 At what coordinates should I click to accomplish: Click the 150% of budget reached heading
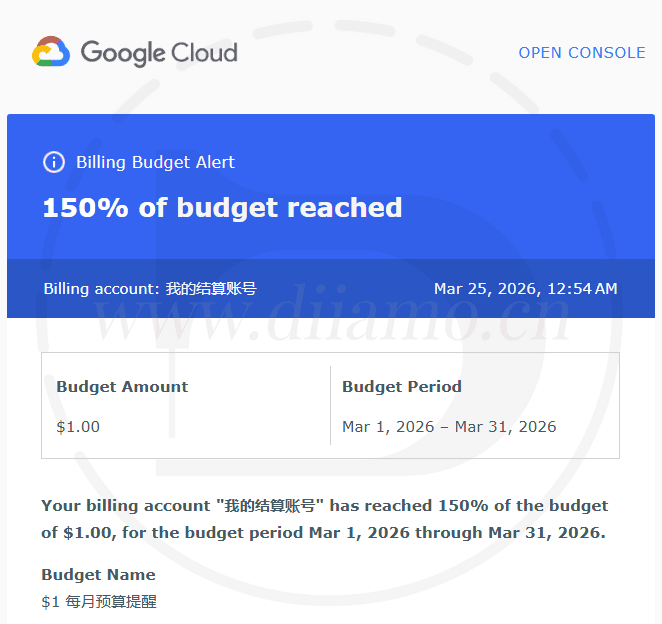pos(222,208)
